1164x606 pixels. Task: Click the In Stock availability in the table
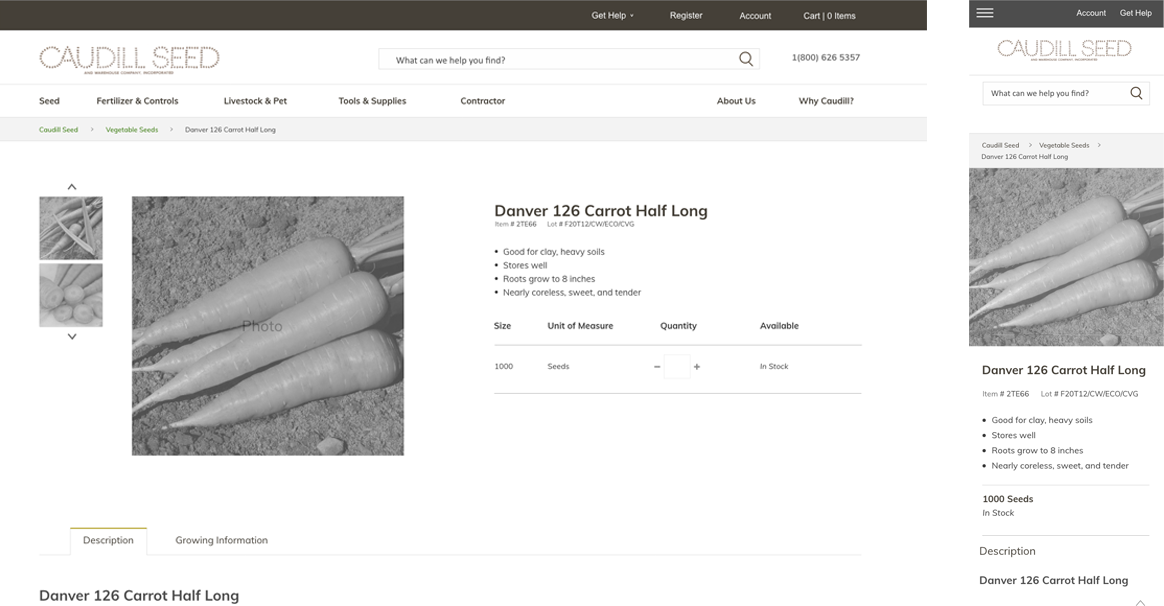[774, 367]
